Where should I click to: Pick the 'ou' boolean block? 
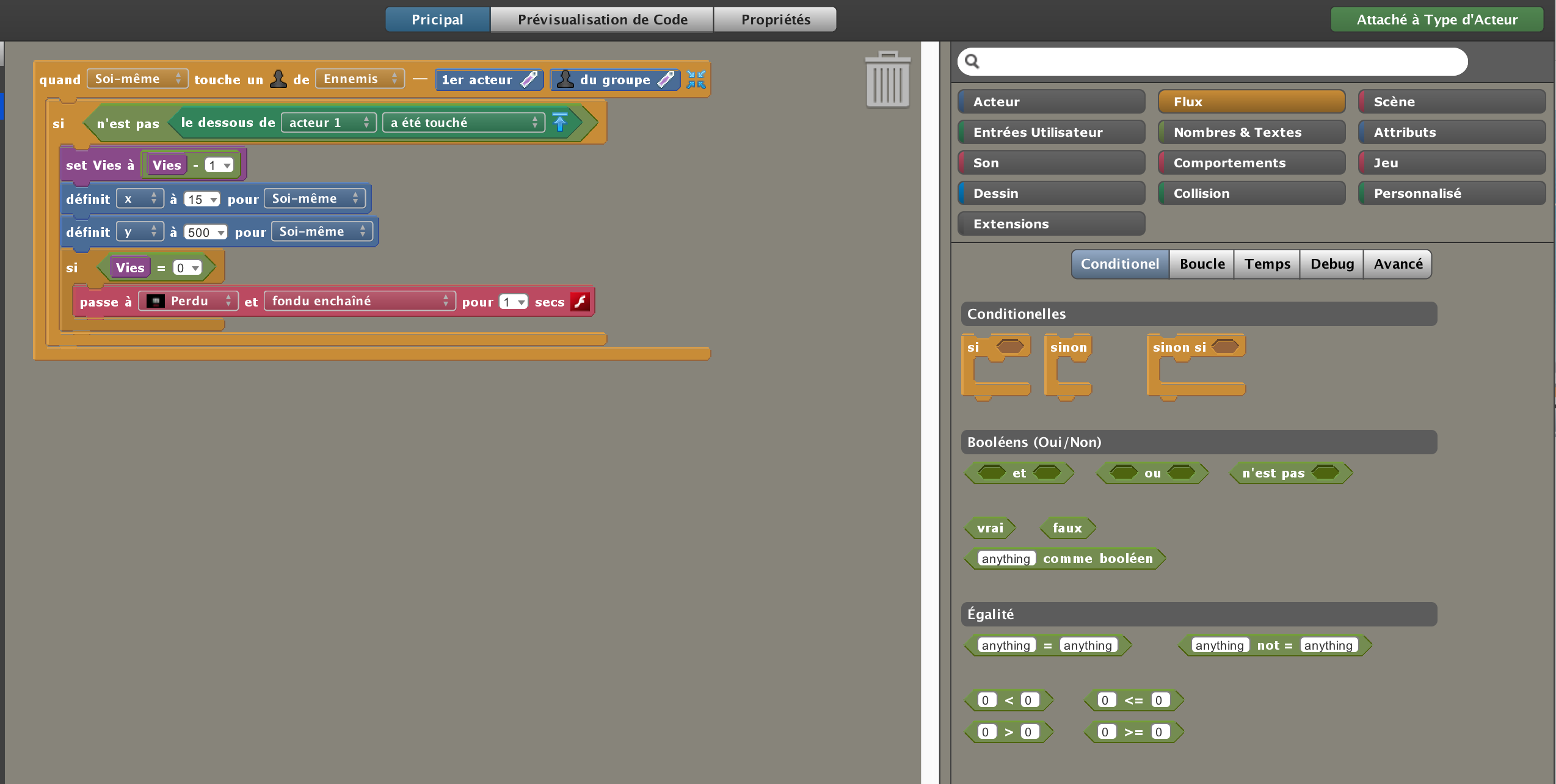coord(1152,473)
